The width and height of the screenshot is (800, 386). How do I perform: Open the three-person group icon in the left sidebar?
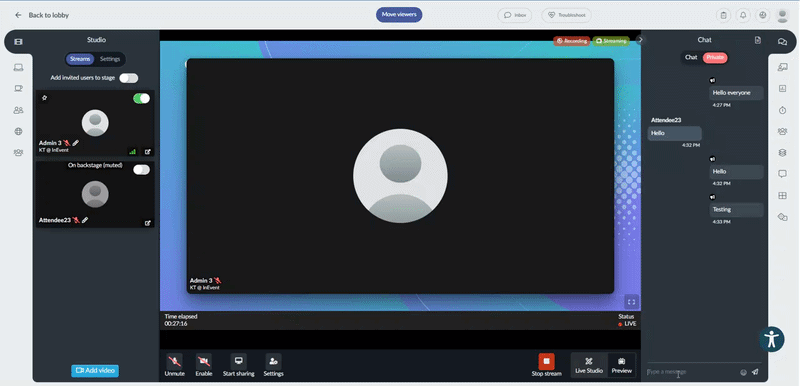[18, 152]
